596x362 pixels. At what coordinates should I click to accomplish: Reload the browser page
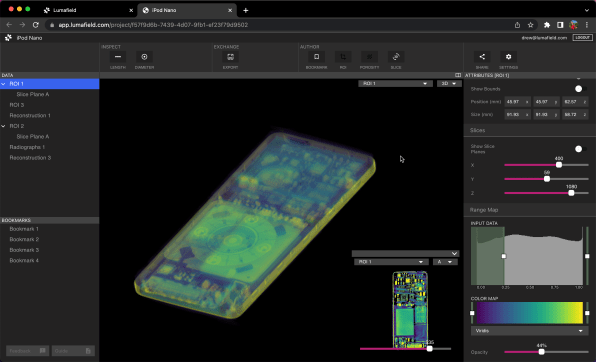36,25
